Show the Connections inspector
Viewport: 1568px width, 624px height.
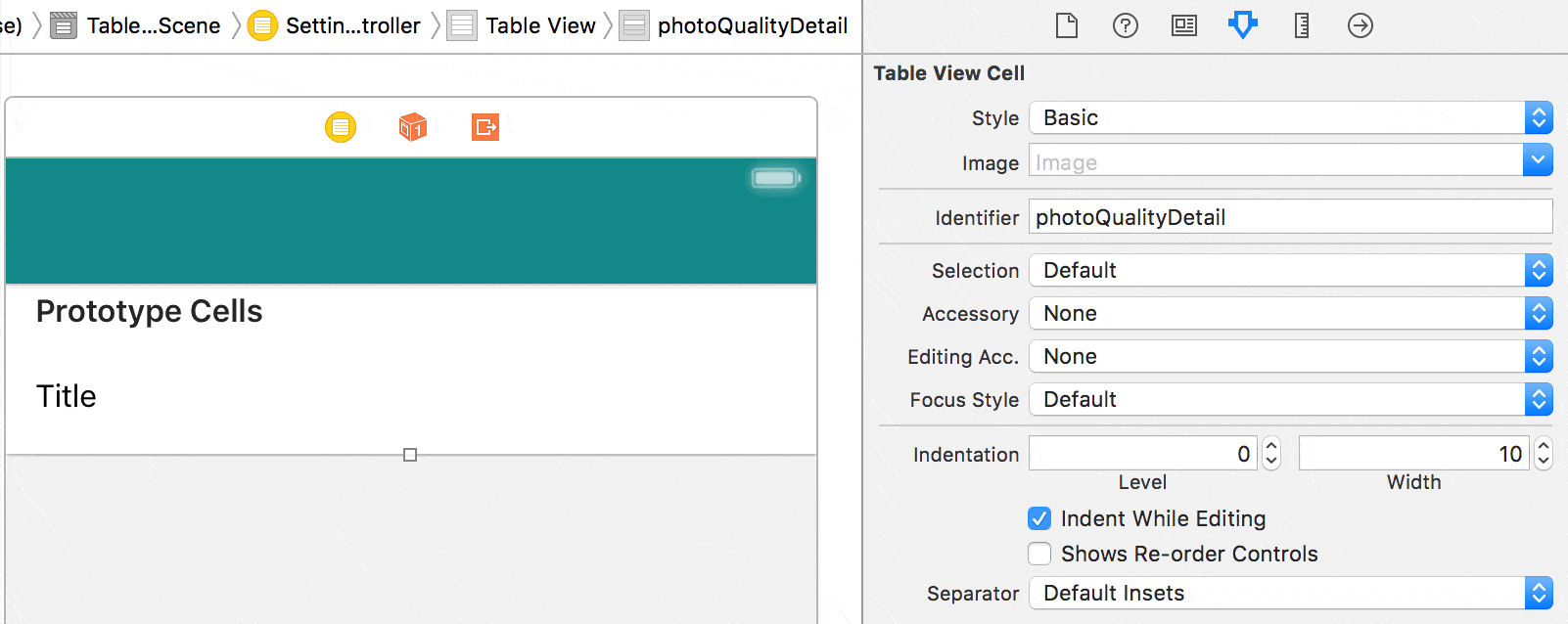pos(1360,25)
